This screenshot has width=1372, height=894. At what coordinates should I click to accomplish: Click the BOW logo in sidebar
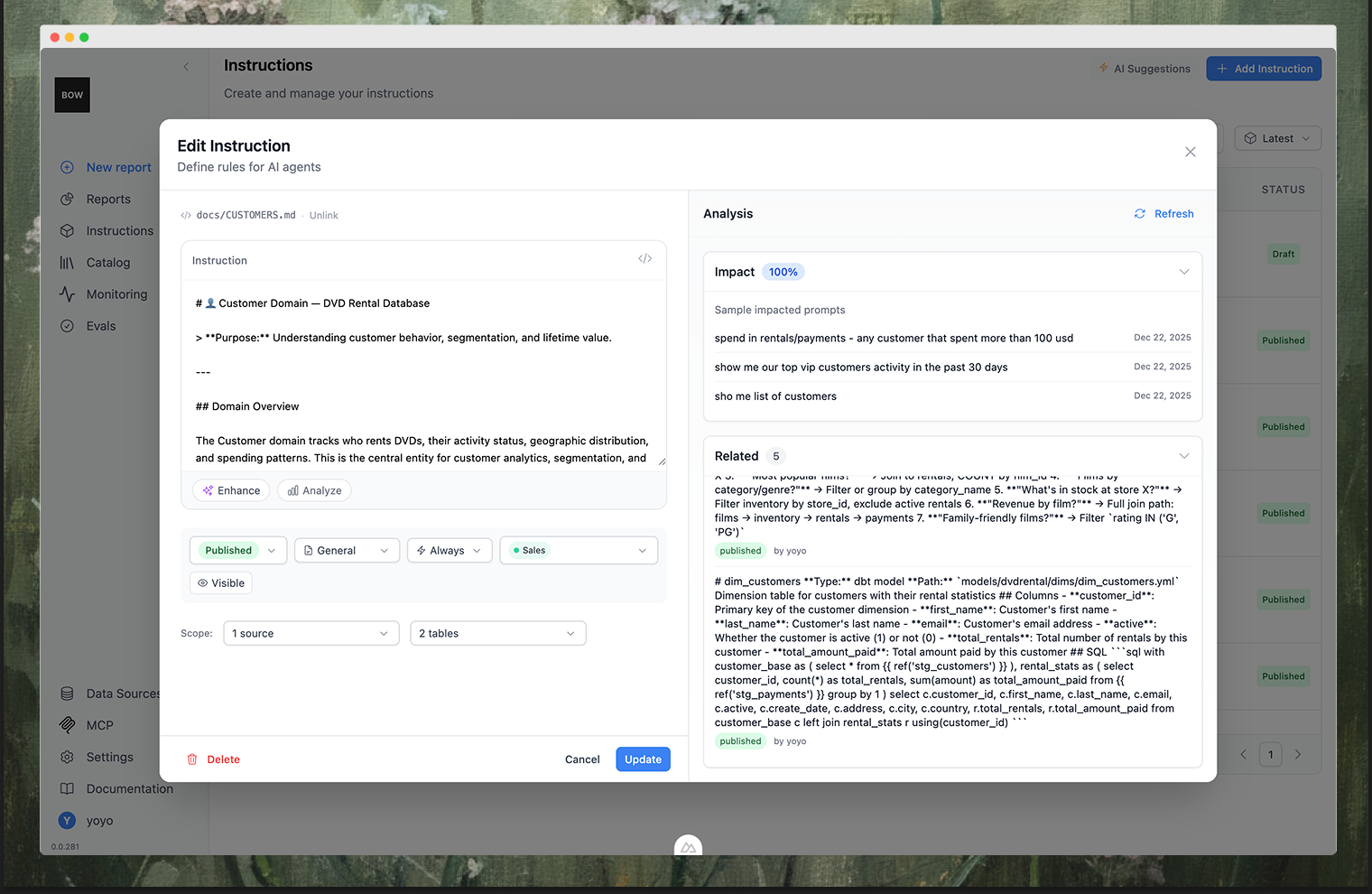point(72,95)
